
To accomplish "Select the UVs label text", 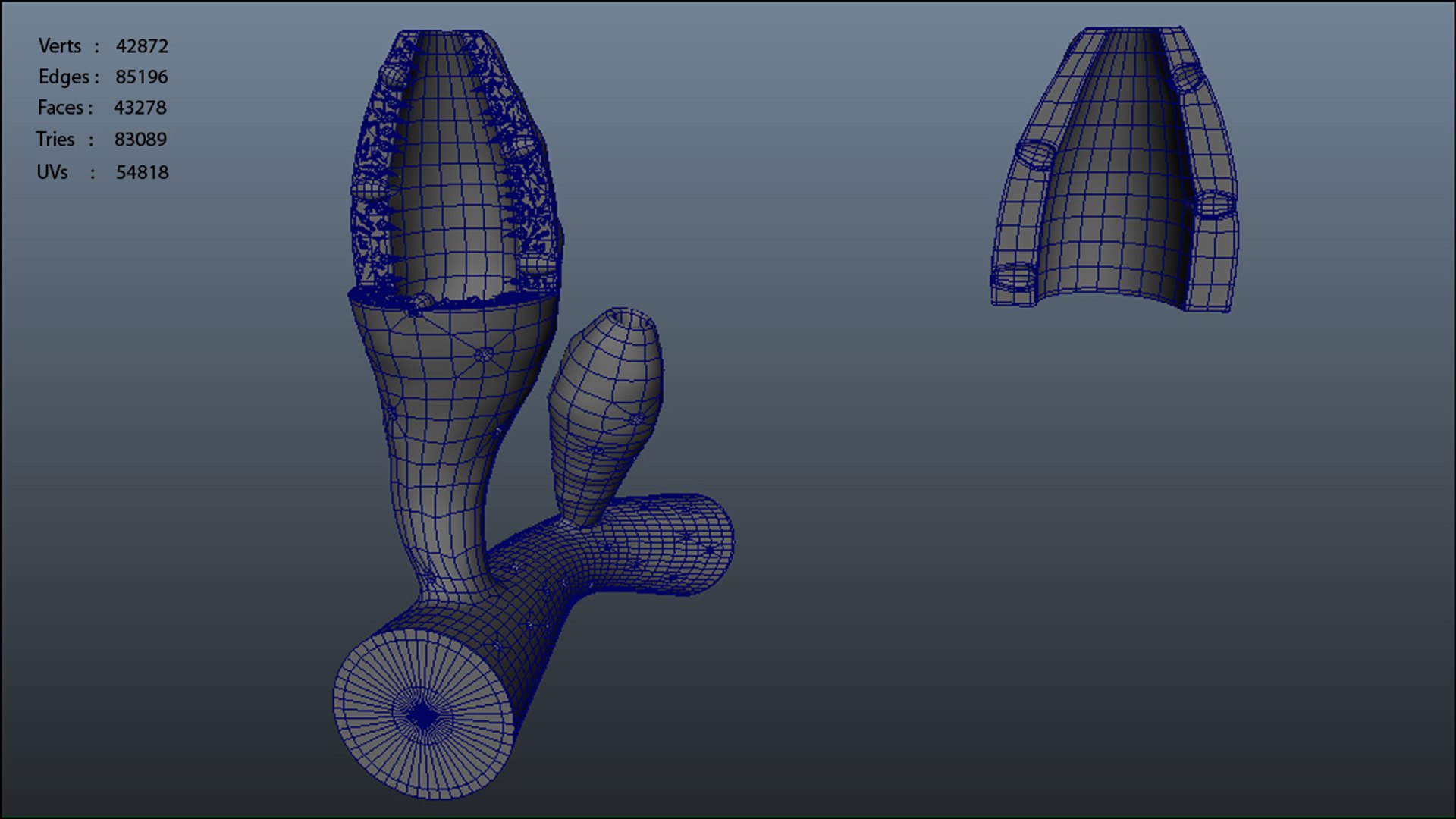I will click(x=52, y=172).
